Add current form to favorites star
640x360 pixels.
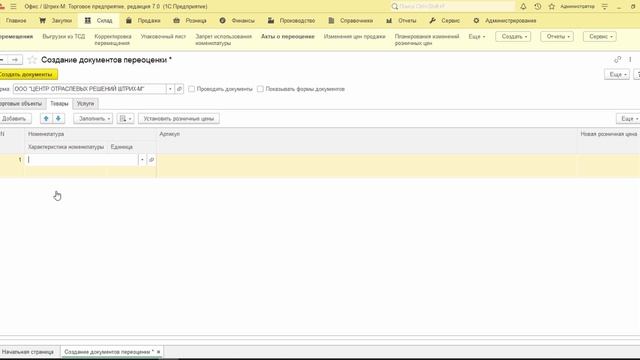(x=32, y=60)
